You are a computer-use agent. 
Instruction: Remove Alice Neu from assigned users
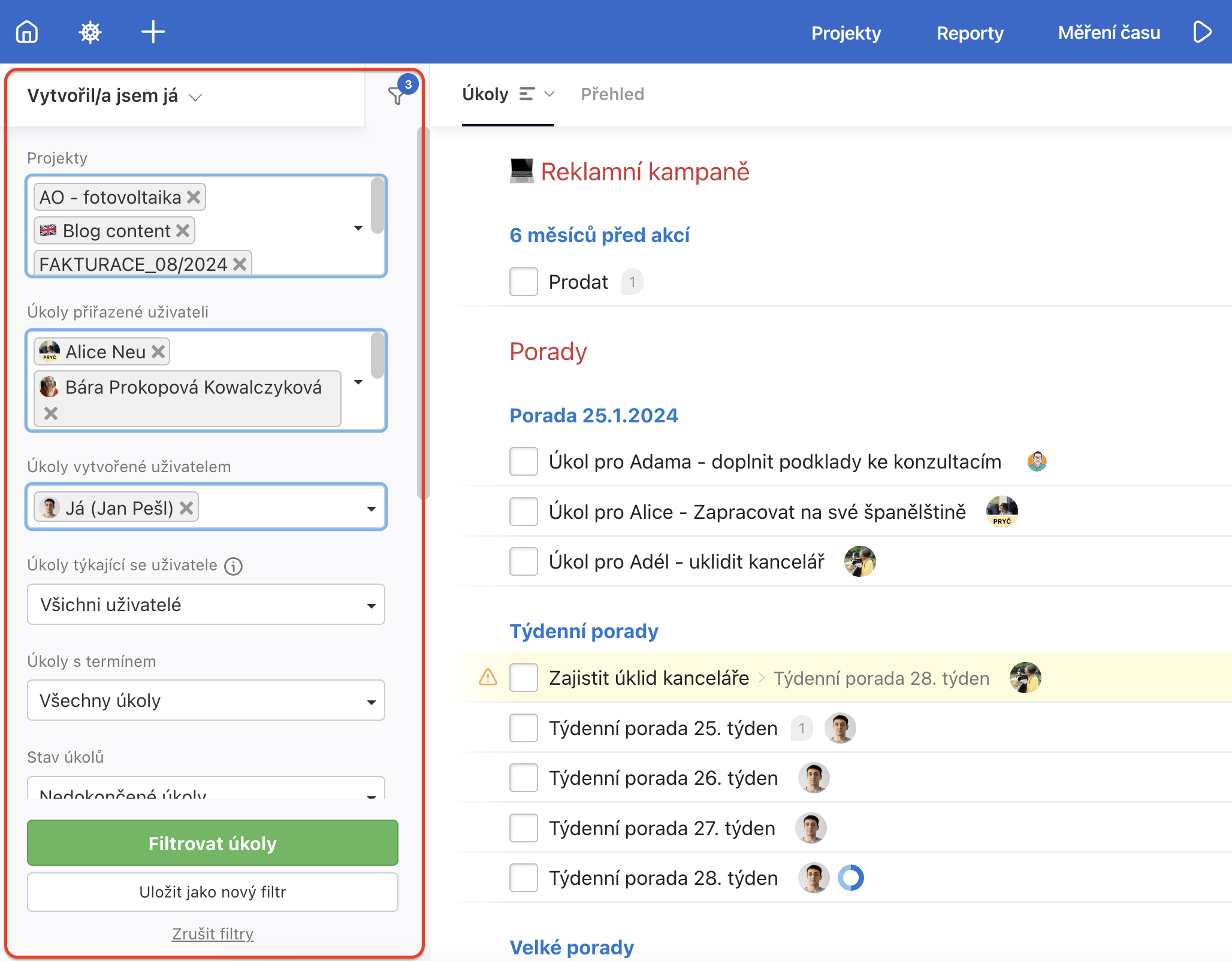158,352
